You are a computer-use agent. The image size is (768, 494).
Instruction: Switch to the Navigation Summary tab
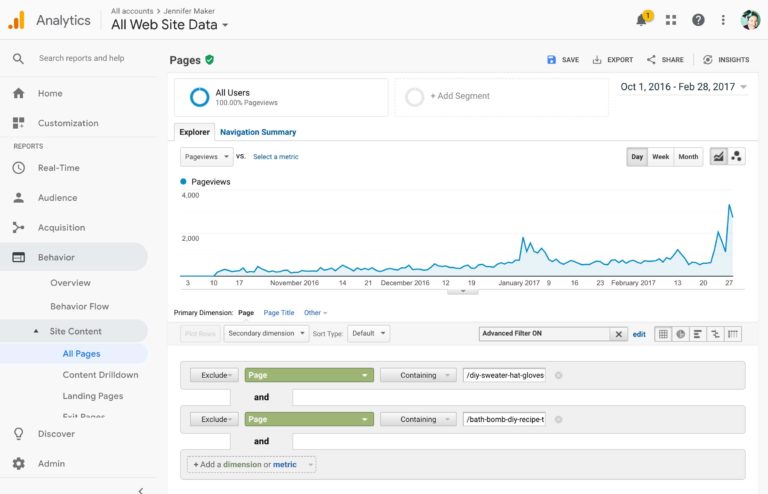[x=258, y=132]
